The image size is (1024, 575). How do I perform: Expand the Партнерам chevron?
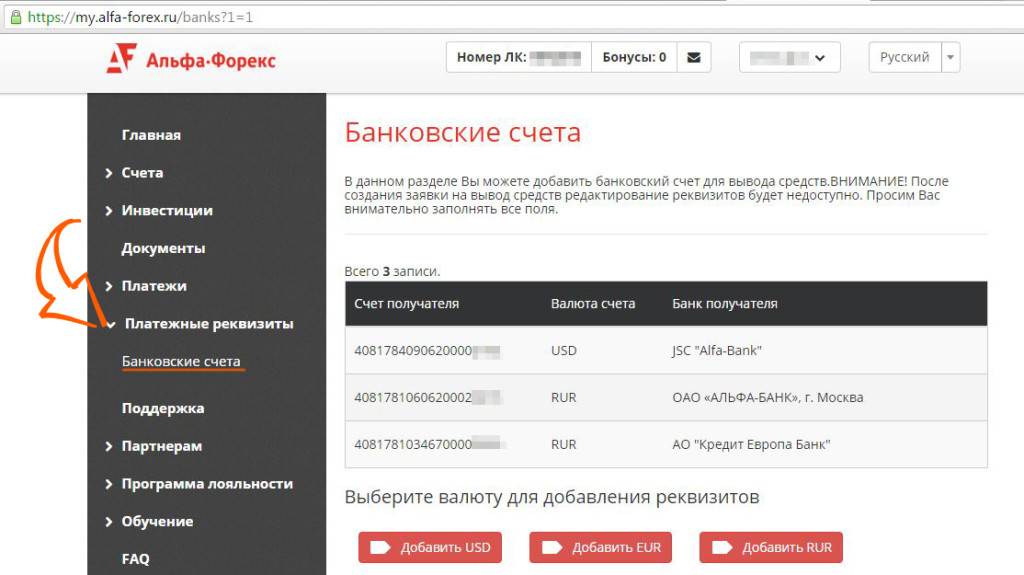click(109, 446)
